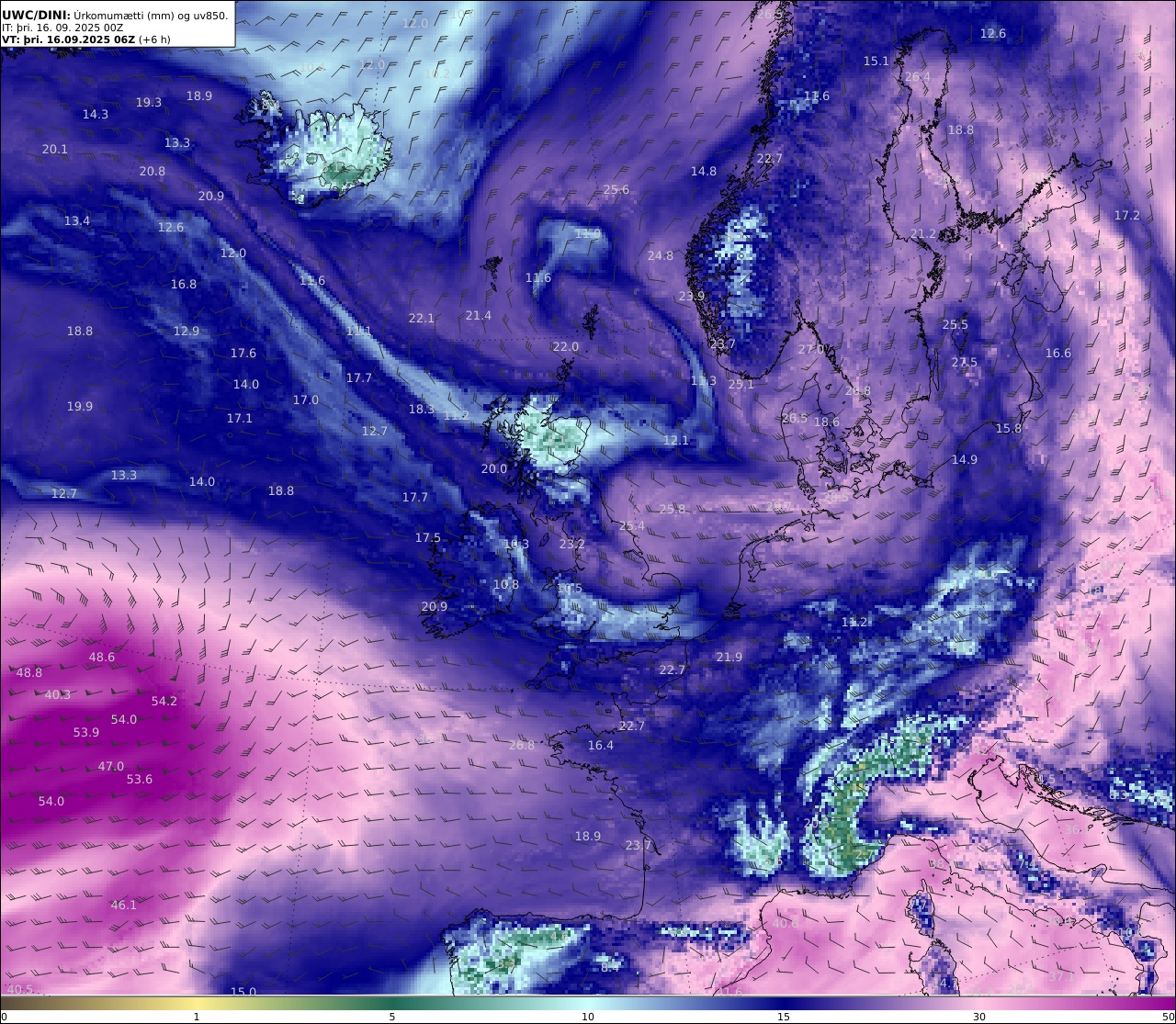
Task: Click the 20.0 value west of Scotland
Action: coord(494,468)
